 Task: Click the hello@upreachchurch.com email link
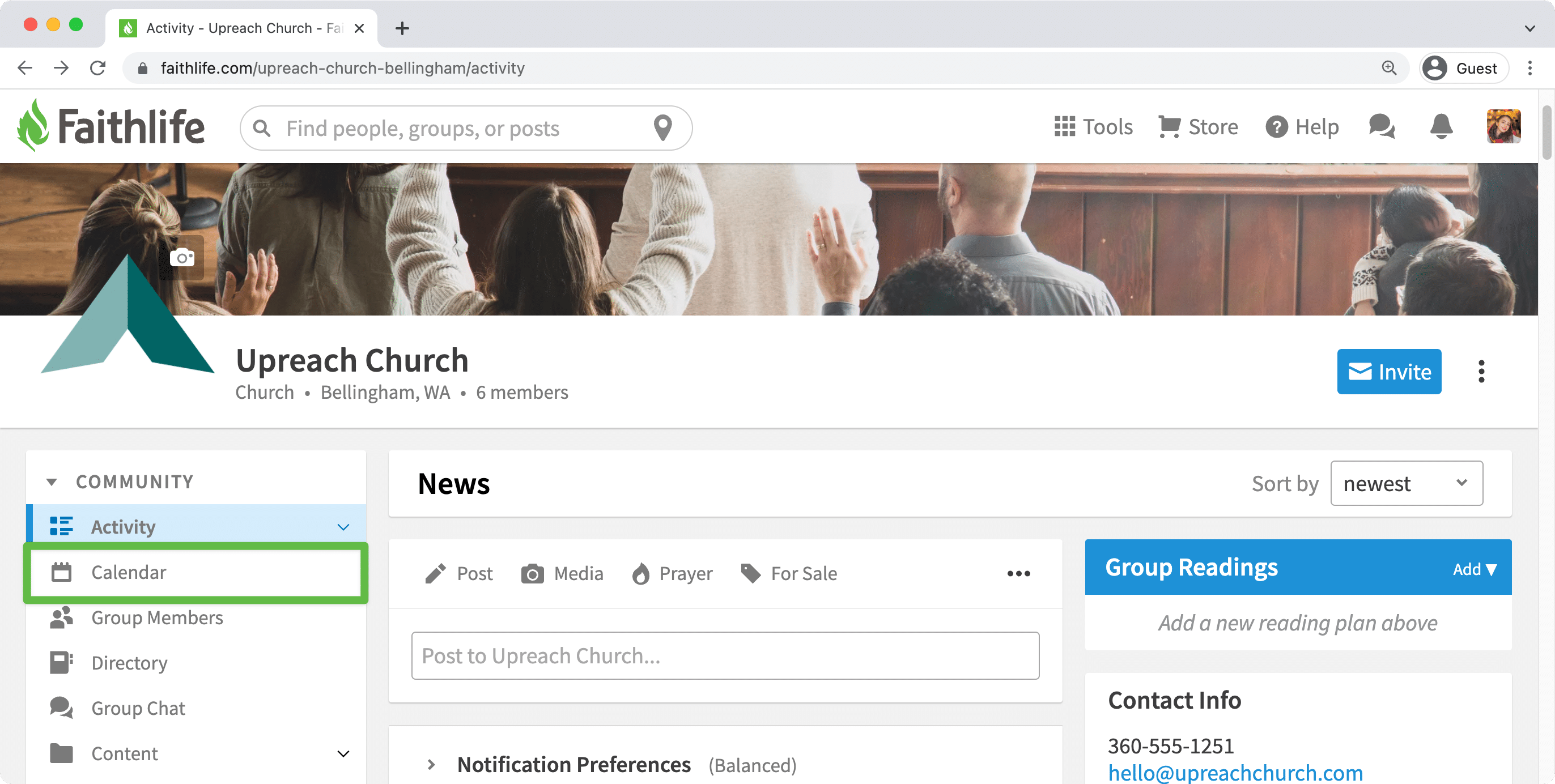pyautogui.click(x=1235, y=773)
